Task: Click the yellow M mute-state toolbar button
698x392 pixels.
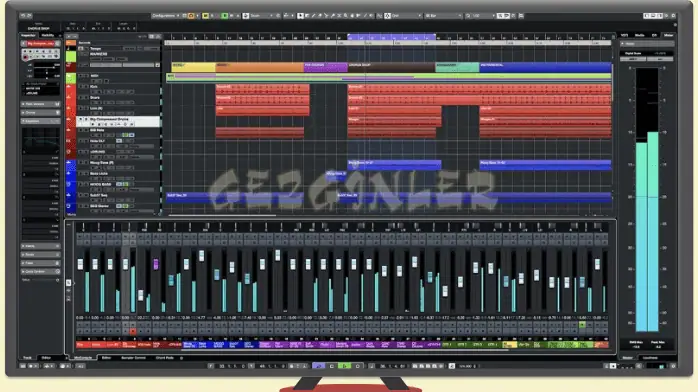Action: tap(205, 16)
